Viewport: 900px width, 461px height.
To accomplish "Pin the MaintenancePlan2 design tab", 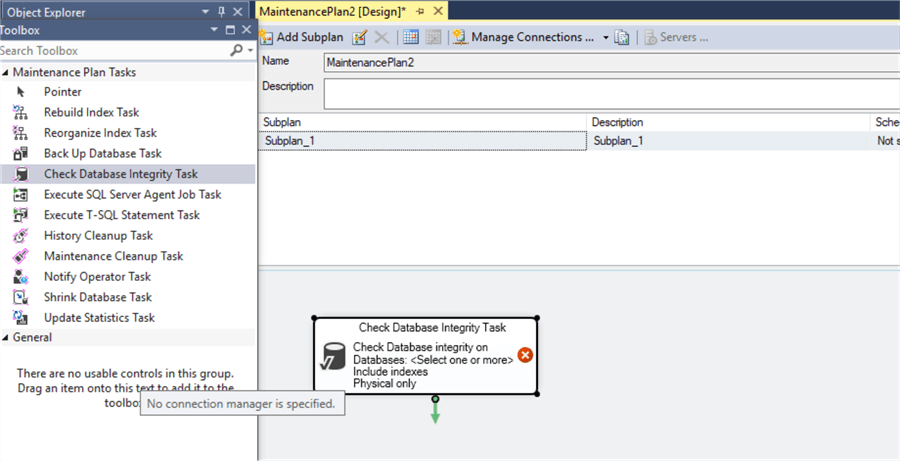I will (420, 11).
